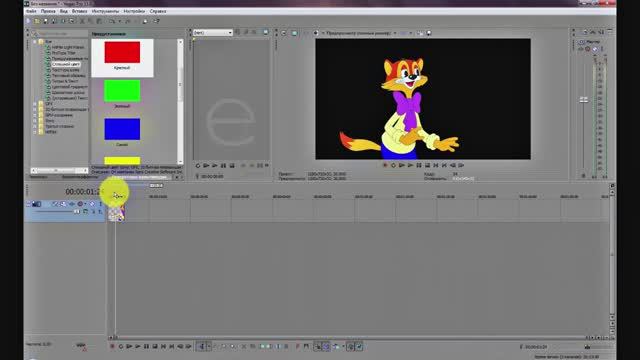Expand the GPU-ускорение folder
This screenshot has height=360, width=640.
[35, 115]
